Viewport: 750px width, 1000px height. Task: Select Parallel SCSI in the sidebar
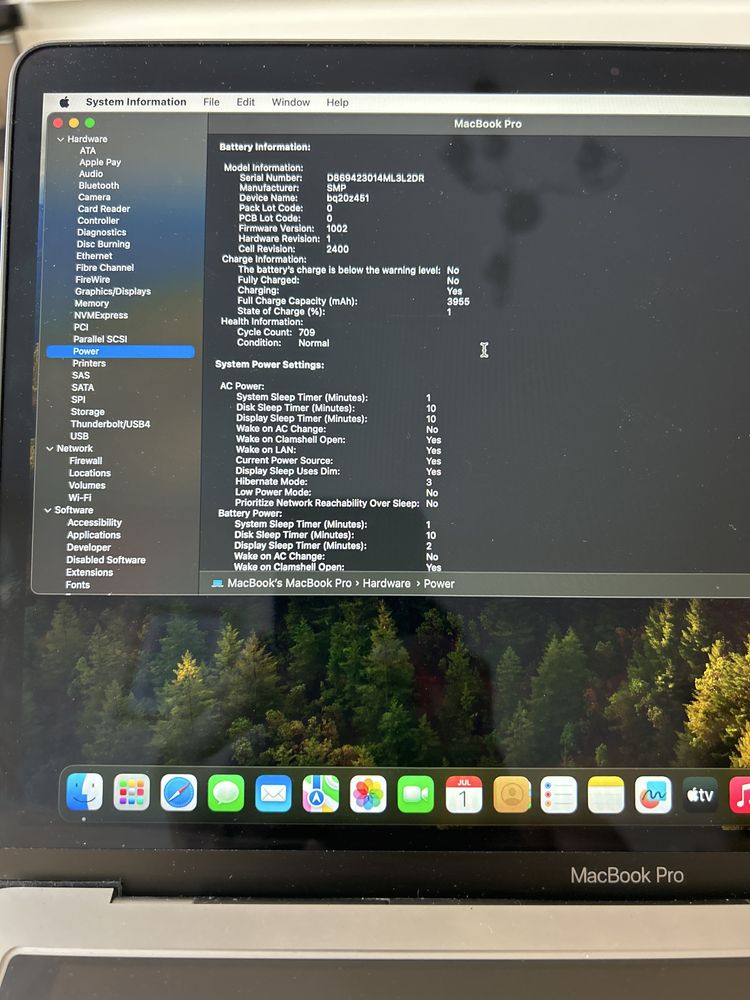tap(100, 339)
